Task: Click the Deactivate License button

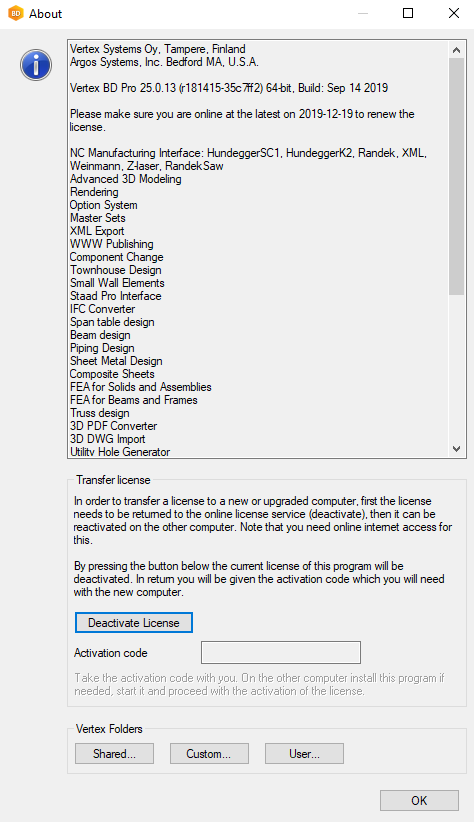Action: click(x=134, y=622)
